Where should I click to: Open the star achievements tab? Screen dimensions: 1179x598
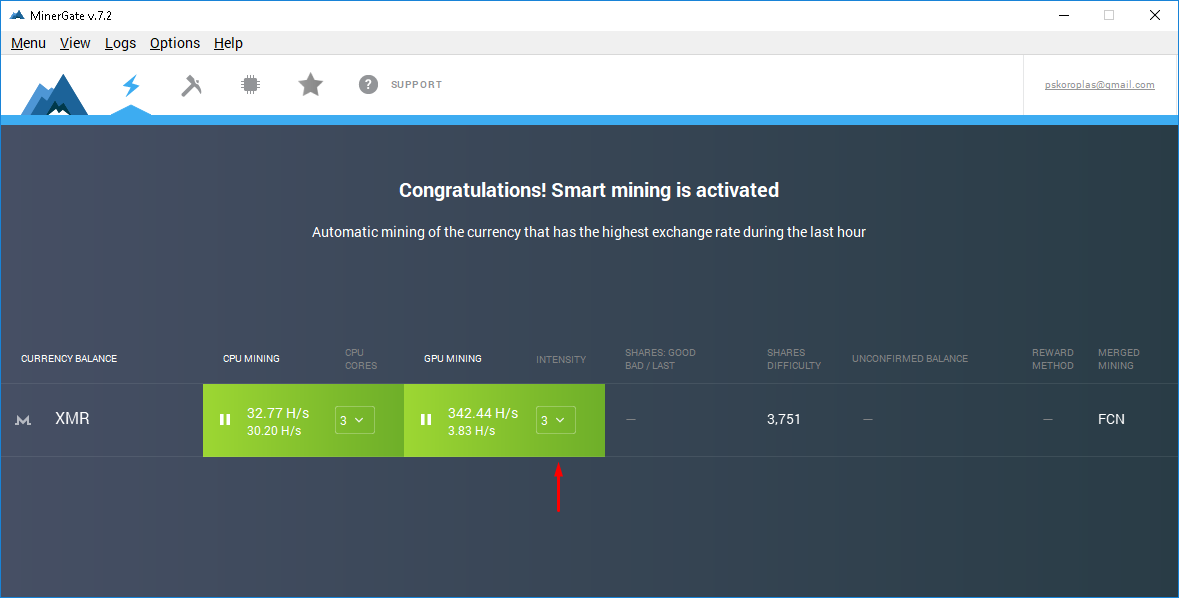(311, 85)
